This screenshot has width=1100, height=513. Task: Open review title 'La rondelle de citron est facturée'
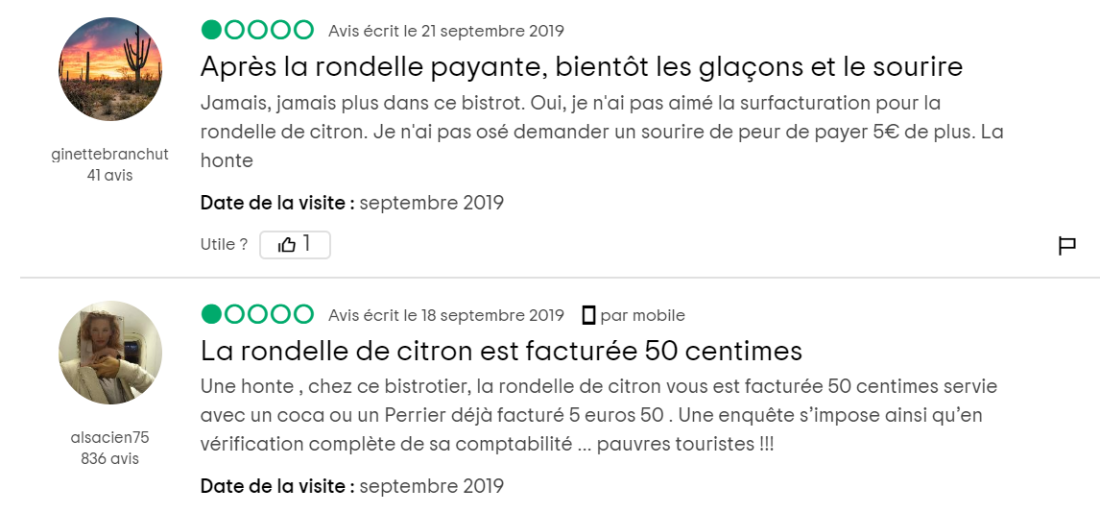(x=501, y=350)
